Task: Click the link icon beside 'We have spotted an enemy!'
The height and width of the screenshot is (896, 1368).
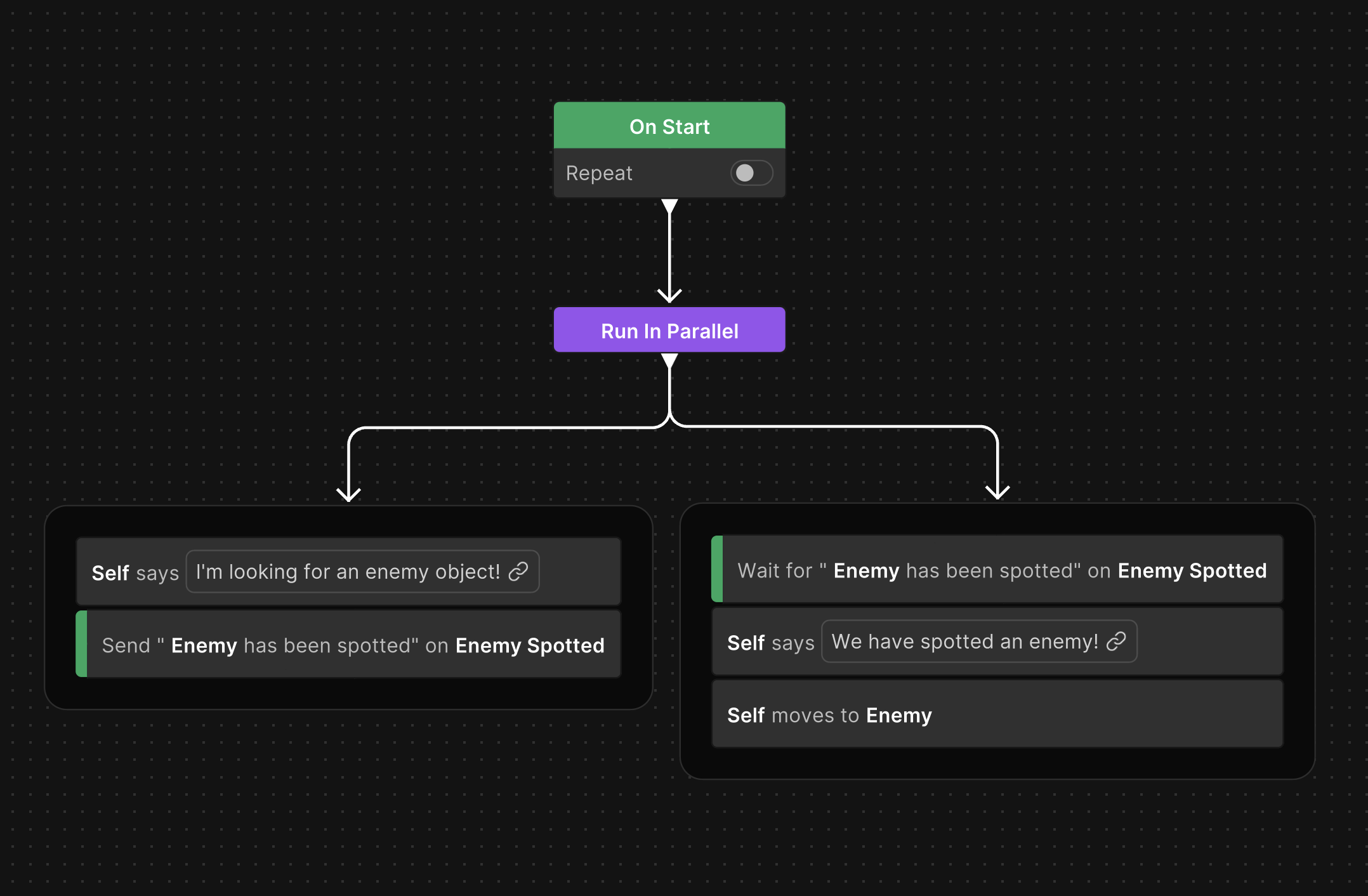Action: (x=1115, y=642)
